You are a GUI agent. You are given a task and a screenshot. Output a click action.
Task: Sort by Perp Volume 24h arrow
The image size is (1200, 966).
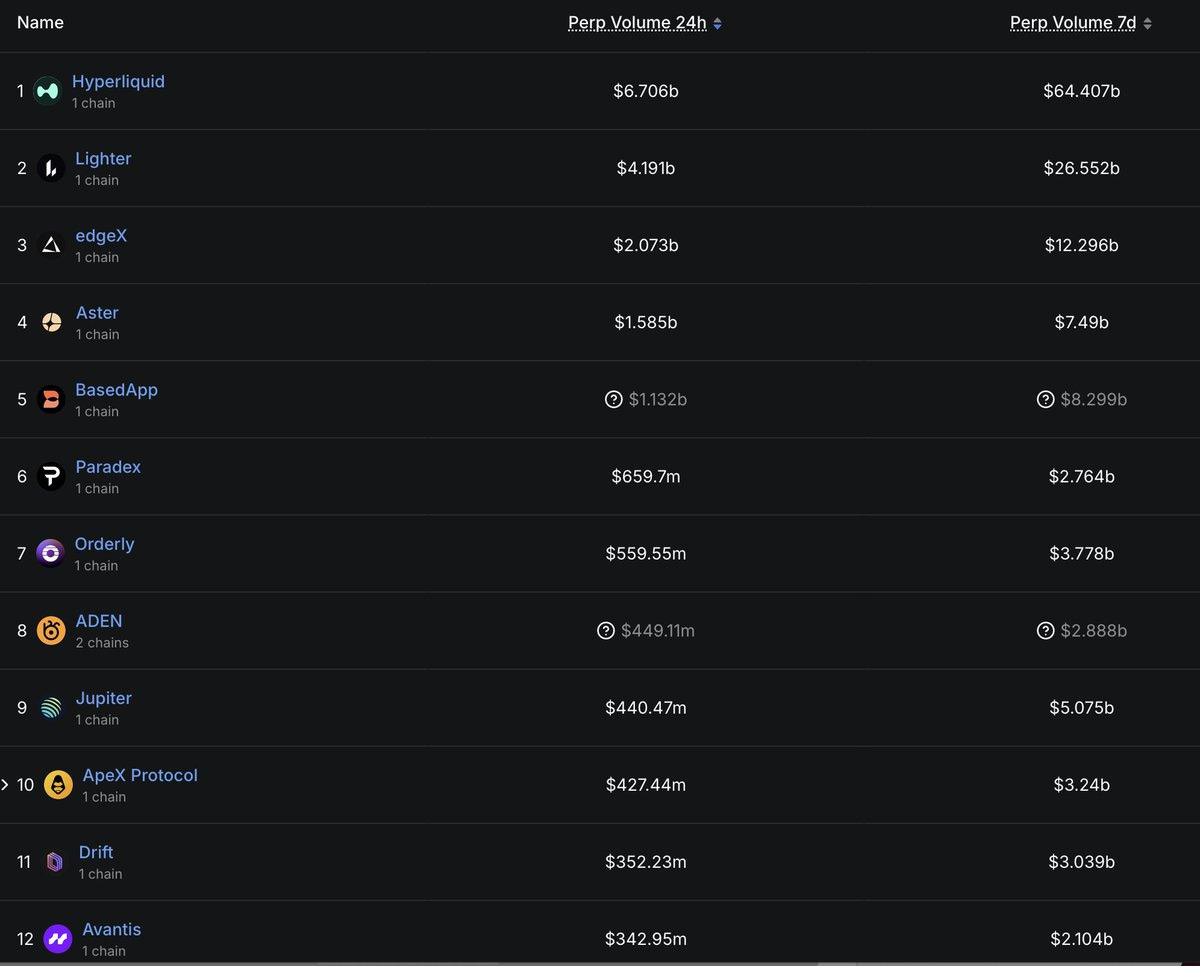tap(718, 23)
